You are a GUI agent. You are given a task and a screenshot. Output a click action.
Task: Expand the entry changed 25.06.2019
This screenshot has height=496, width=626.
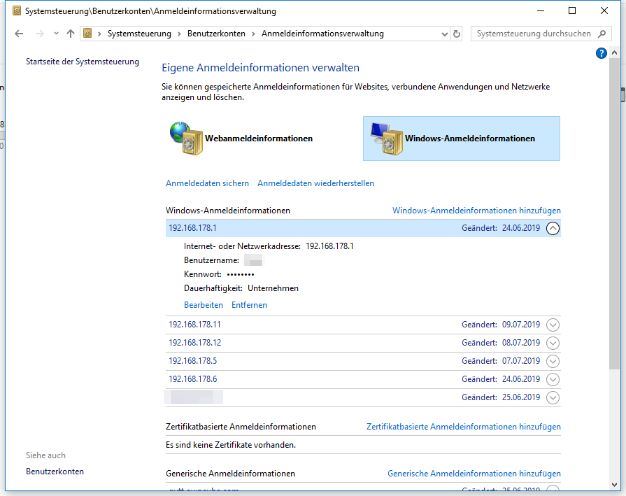coord(553,397)
